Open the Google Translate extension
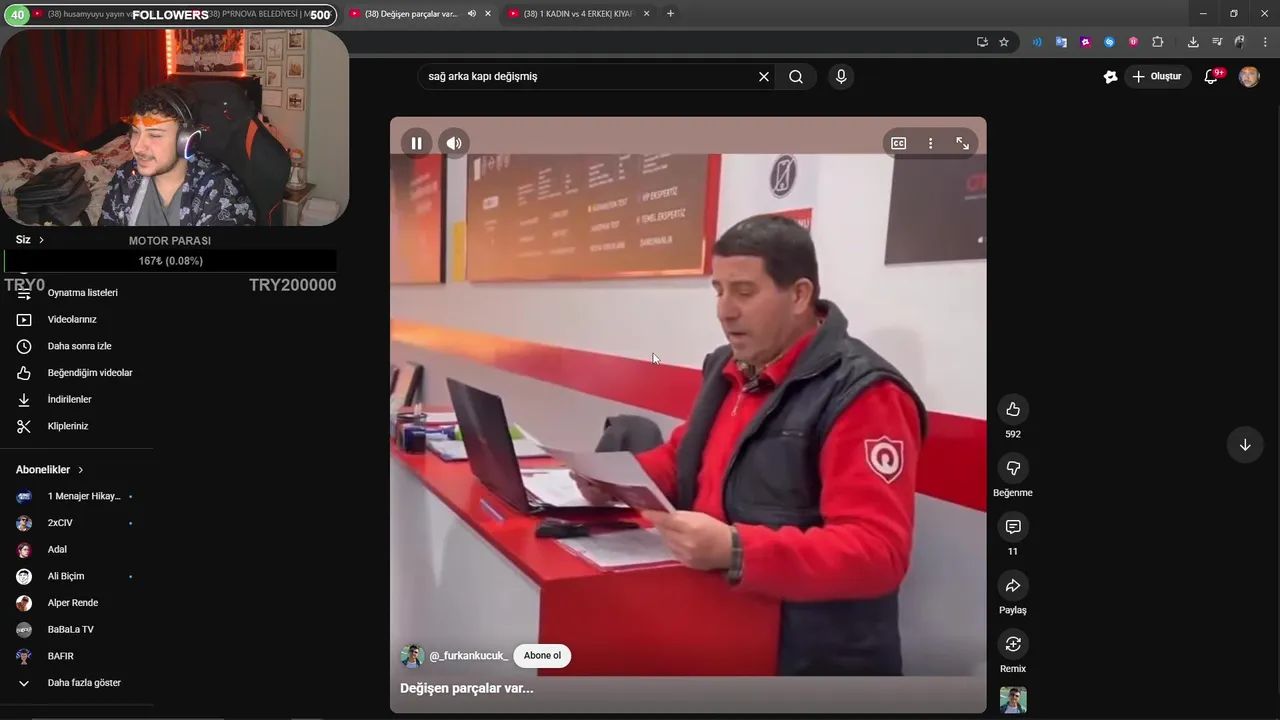1280x720 pixels. 1061,42
